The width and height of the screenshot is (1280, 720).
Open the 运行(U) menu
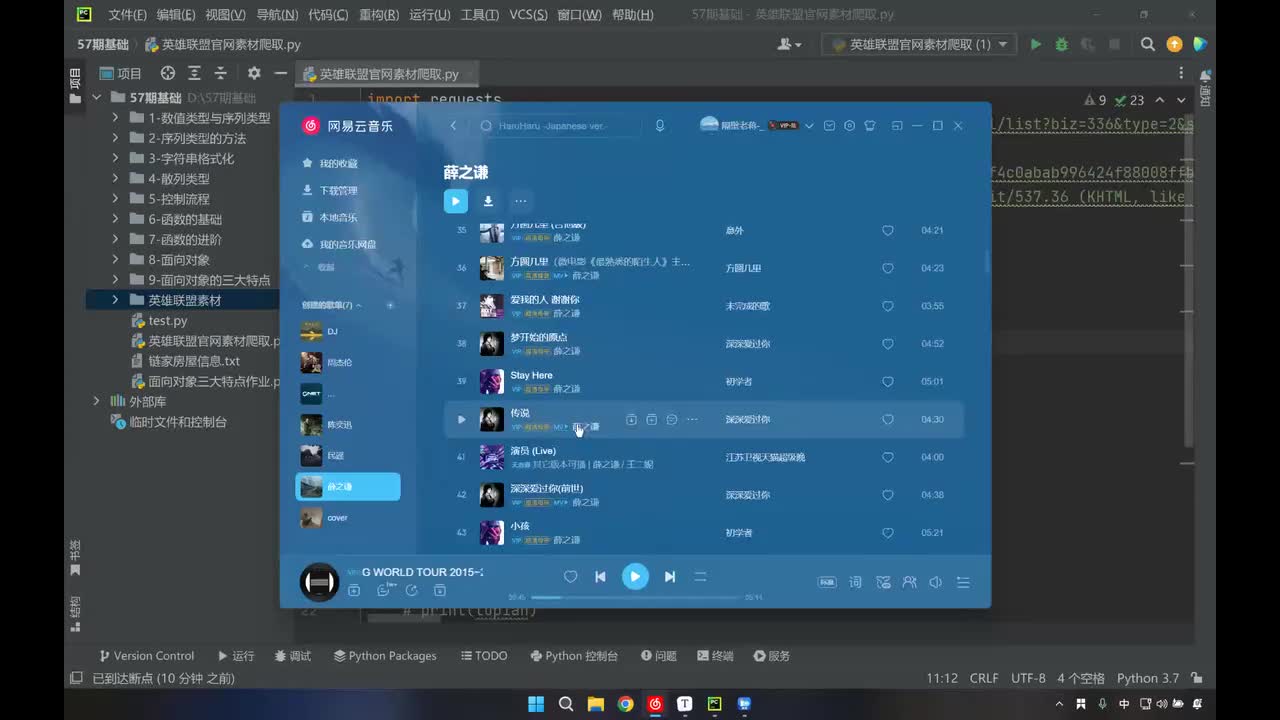(x=430, y=15)
